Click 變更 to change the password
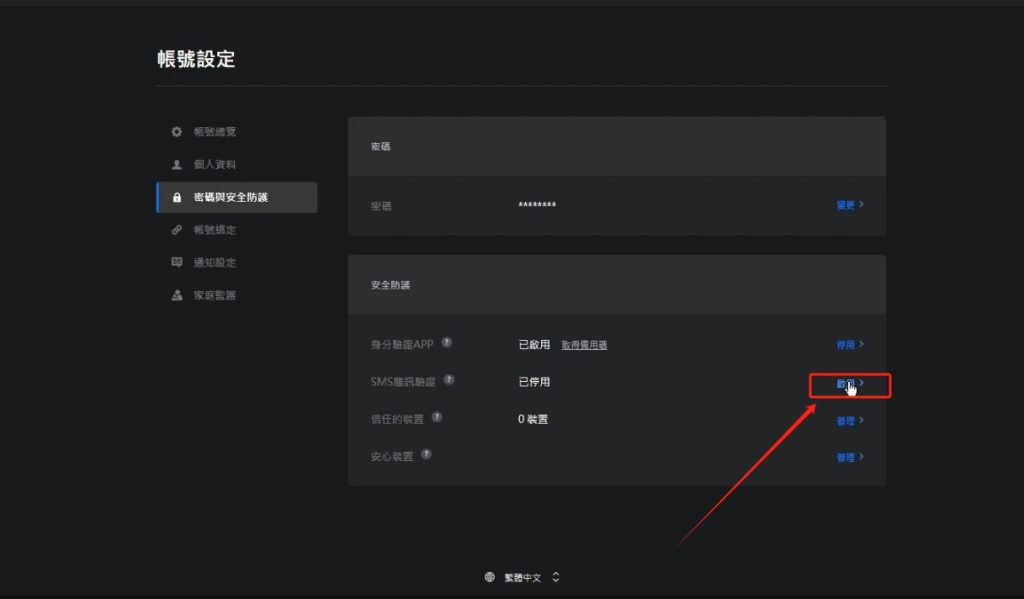Image resolution: width=1024 pixels, height=599 pixels. [850, 205]
